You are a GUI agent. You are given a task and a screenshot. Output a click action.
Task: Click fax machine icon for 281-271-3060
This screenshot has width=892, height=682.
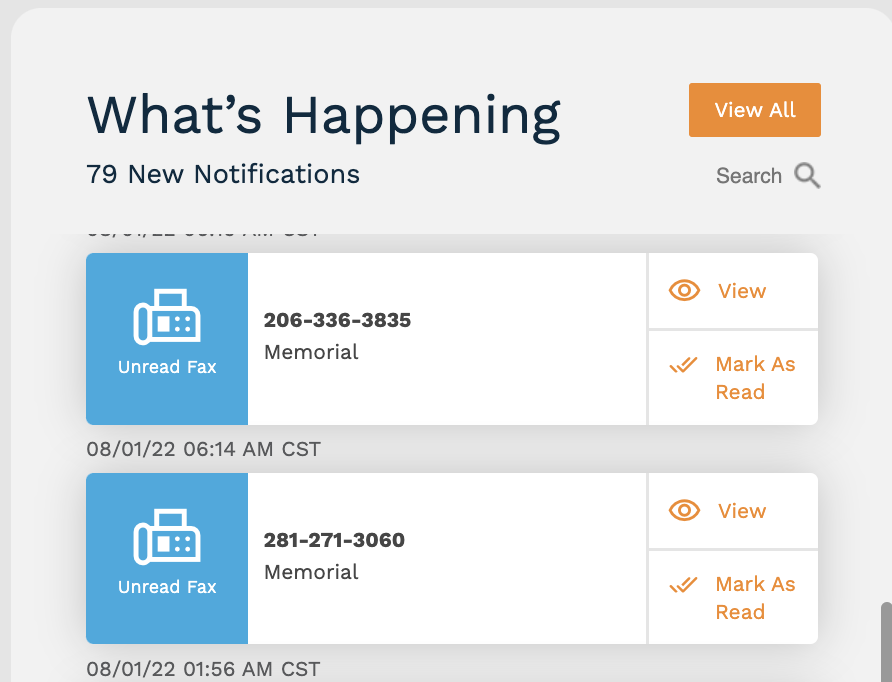(x=167, y=536)
